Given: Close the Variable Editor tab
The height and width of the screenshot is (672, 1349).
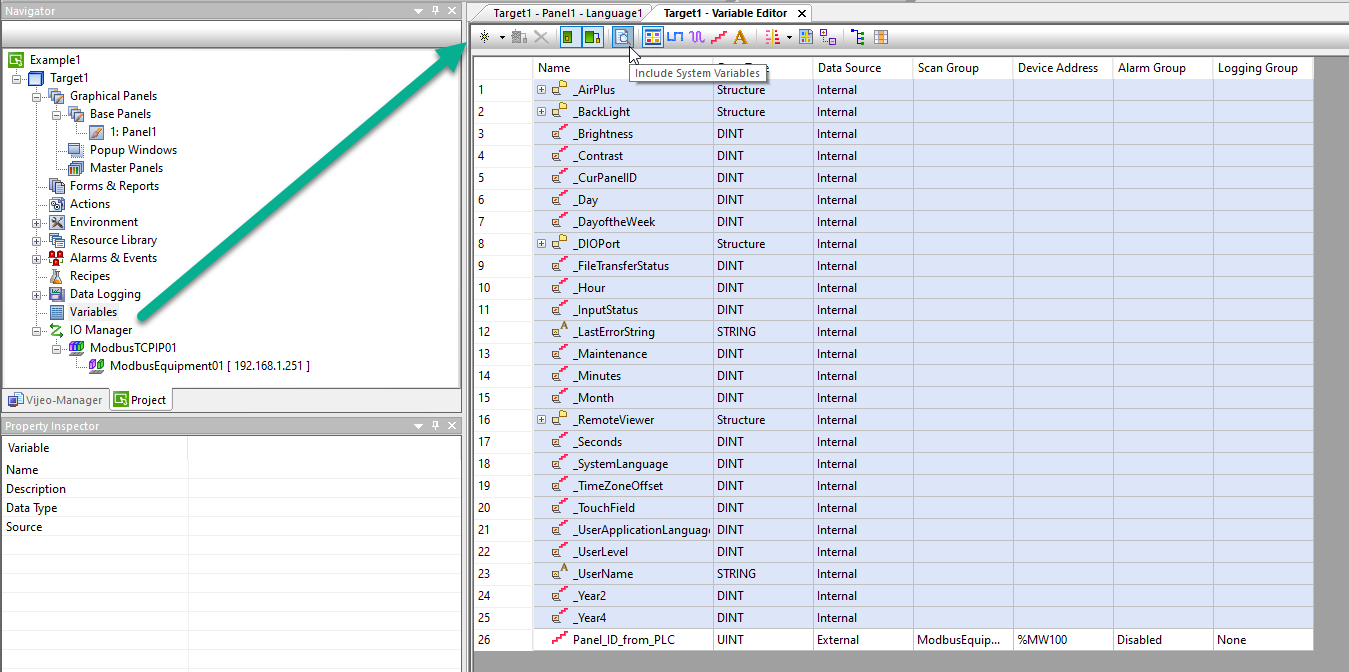Looking at the screenshot, I should click(x=802, y=13).
